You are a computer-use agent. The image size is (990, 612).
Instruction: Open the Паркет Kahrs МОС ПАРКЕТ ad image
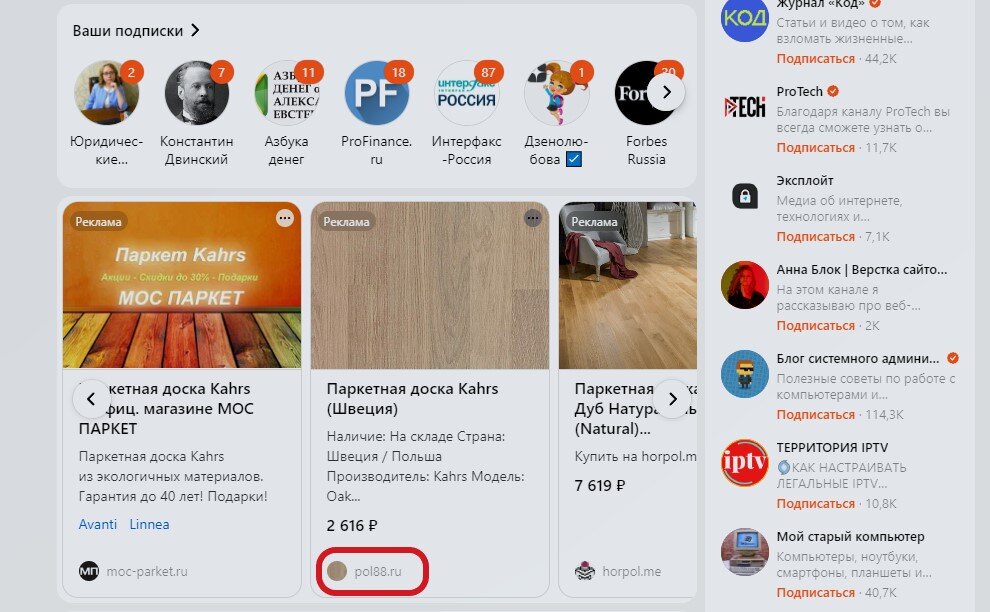point(182,285)
